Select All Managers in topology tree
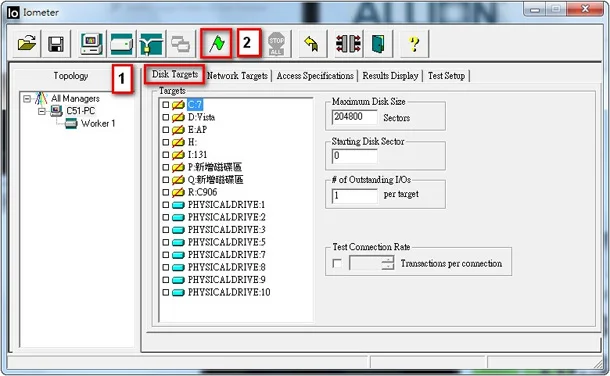The image size is (610, 376). (x=75, y=98)
